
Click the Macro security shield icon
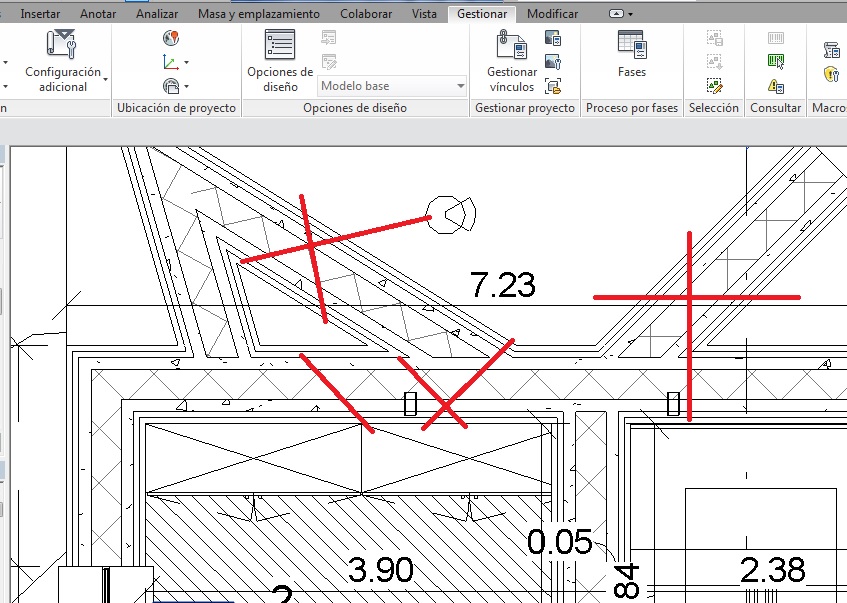830,74
